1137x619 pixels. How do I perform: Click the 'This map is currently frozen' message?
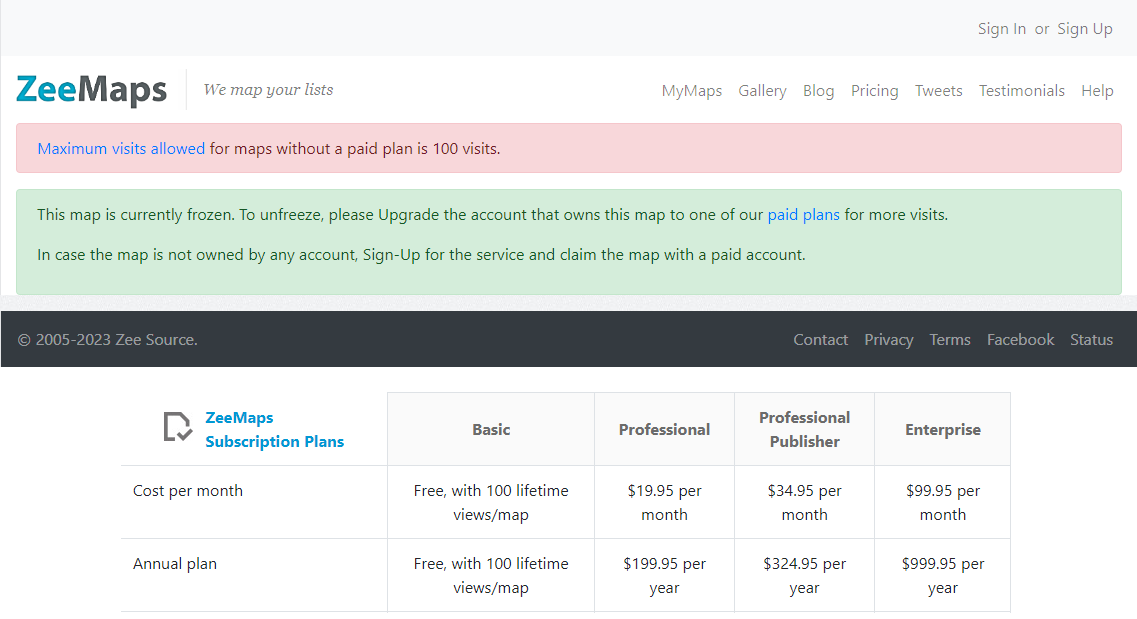(492, 215)
